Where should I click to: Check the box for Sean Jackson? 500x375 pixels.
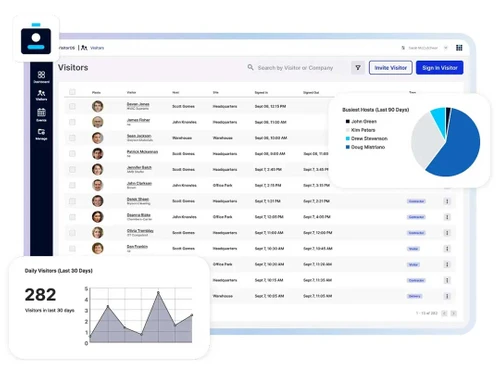pyautogui.click(x=72, y=138)
